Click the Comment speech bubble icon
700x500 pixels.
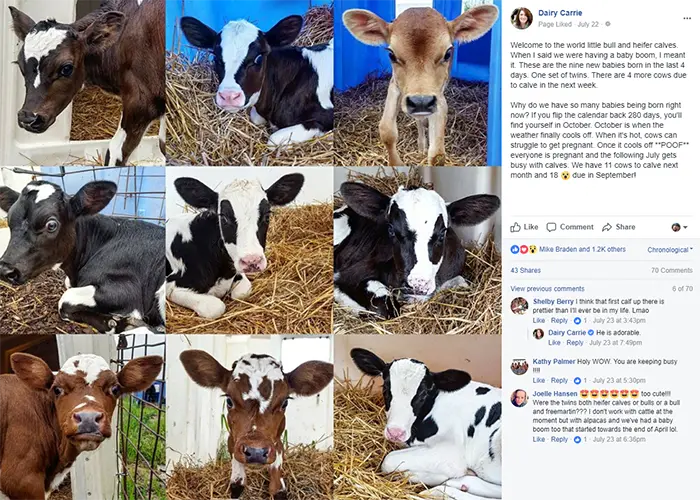[551, 227]
